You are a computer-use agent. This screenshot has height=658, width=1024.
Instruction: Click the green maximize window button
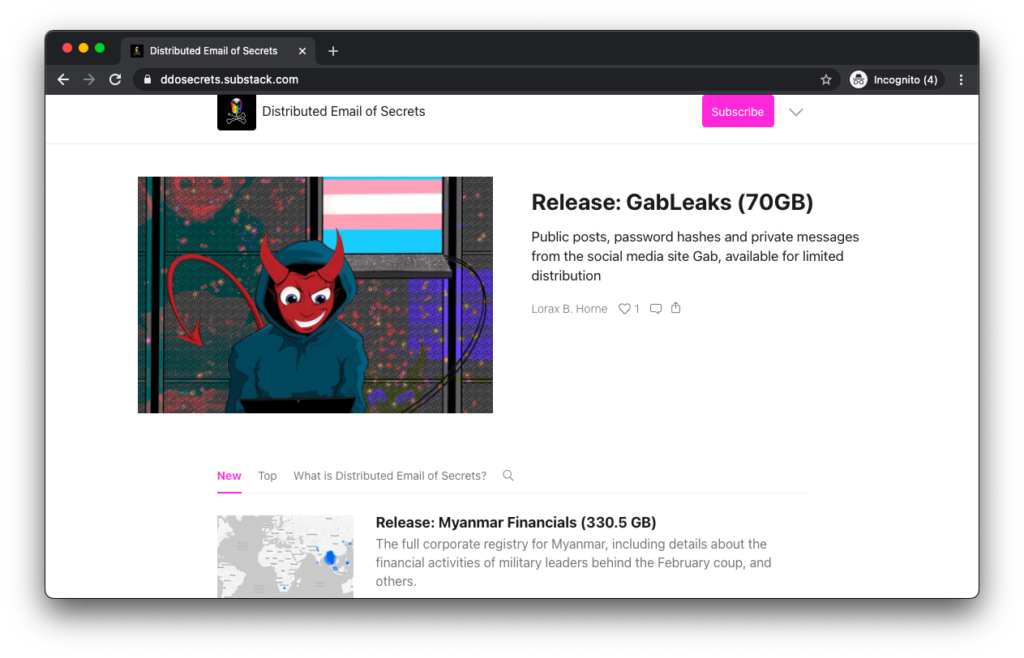click(x=100, y=48)
